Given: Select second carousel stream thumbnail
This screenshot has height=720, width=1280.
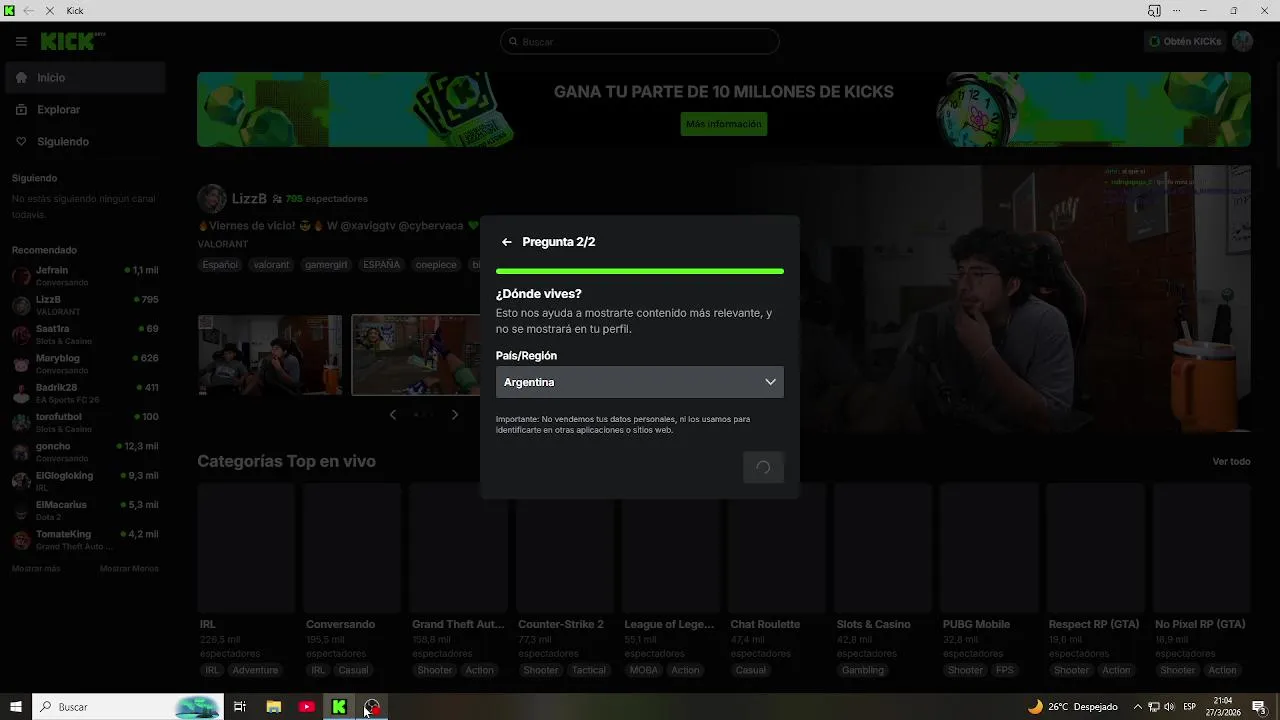Looking at the screenshot, I should pyautogui.click(x=416, y=355).
